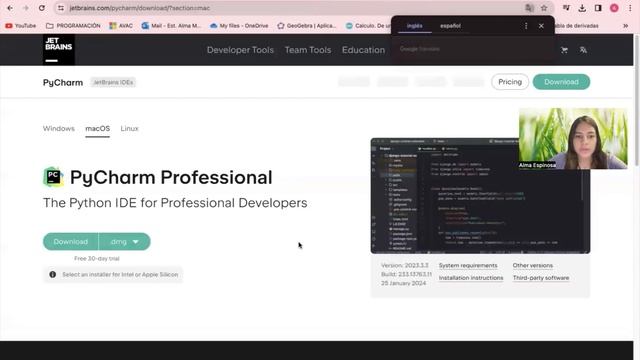Open the PROGRAMACIÓN bookmarks folder
The height and width of the screenshot is (360, 640).
[73, 26]
